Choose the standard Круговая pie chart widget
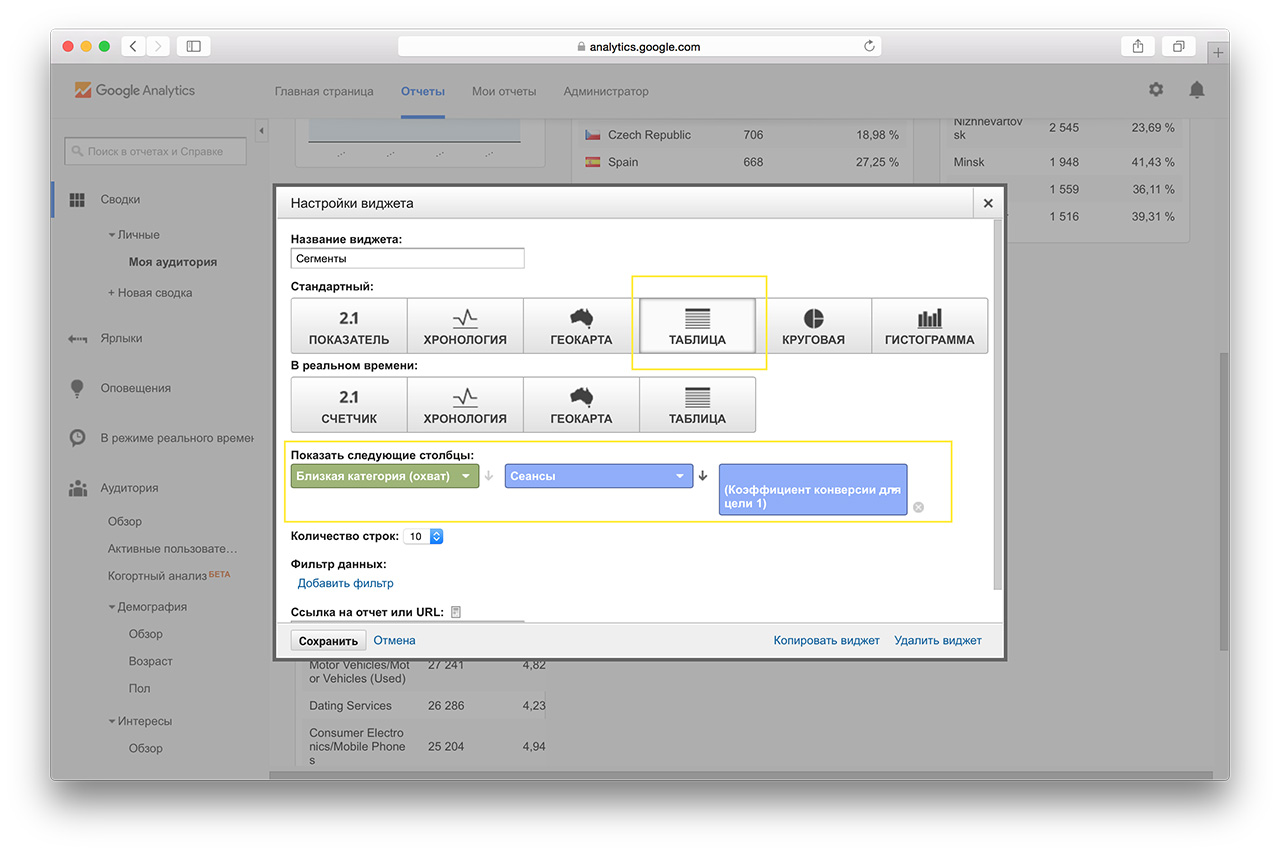Viewport: 1280px width, 853px height. point(813,326)
